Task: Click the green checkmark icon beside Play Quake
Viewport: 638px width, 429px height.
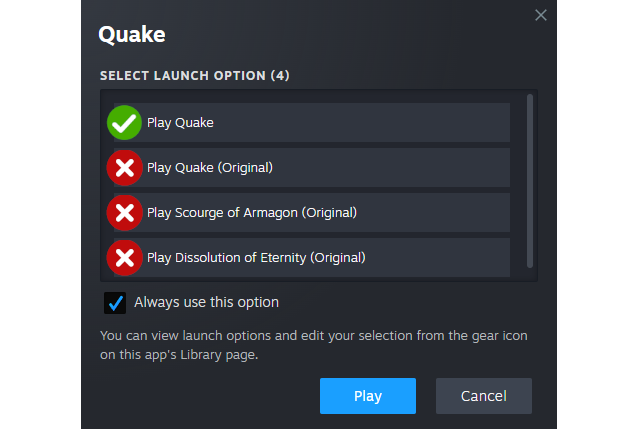Action: coord(124,123)
